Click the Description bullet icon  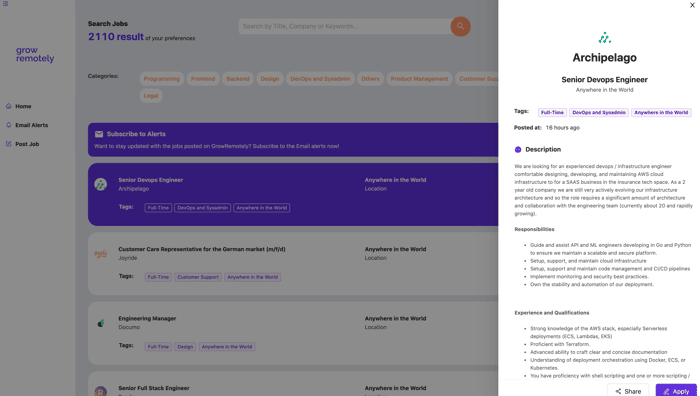click(x=518, y=150)
